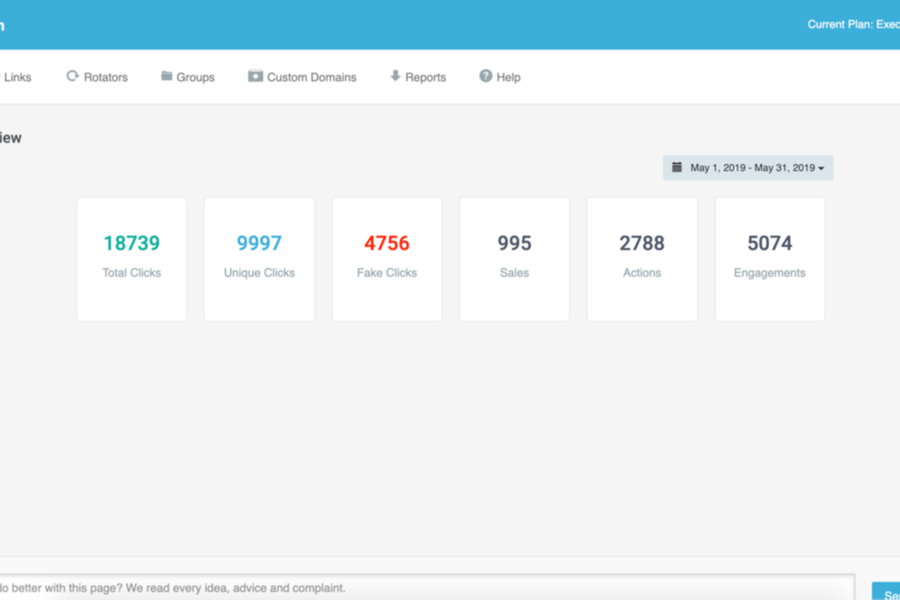Click the Current Plan text in header
900x600 pixels.
tap(852, 24)
